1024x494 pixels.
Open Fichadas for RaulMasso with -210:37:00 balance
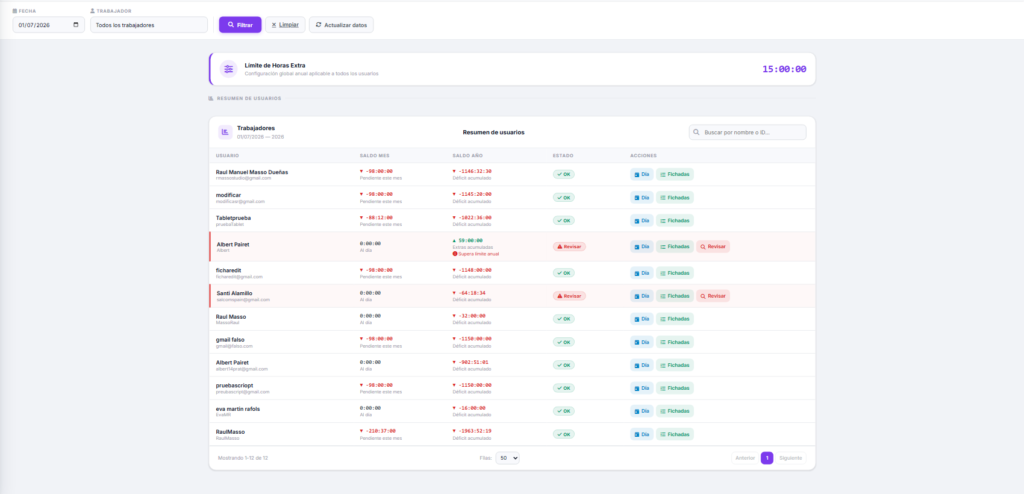675,434
